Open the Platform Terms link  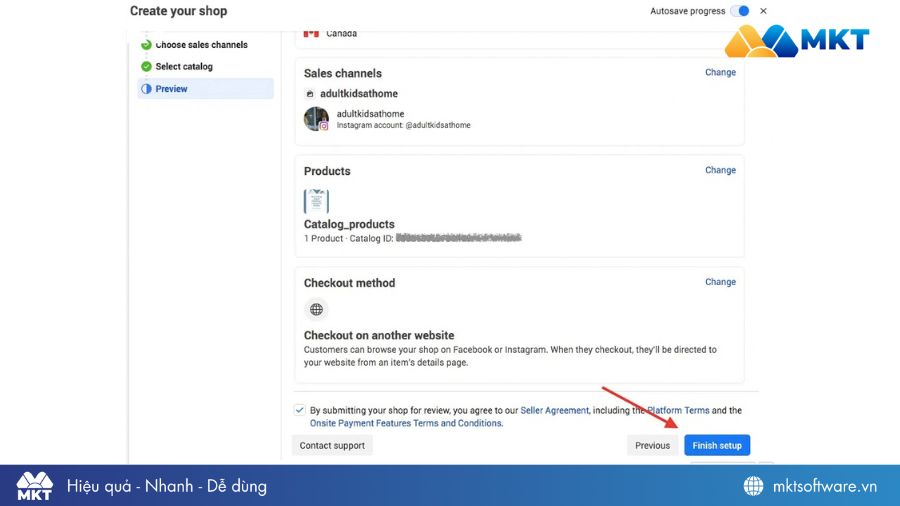(x=678, y=410)
